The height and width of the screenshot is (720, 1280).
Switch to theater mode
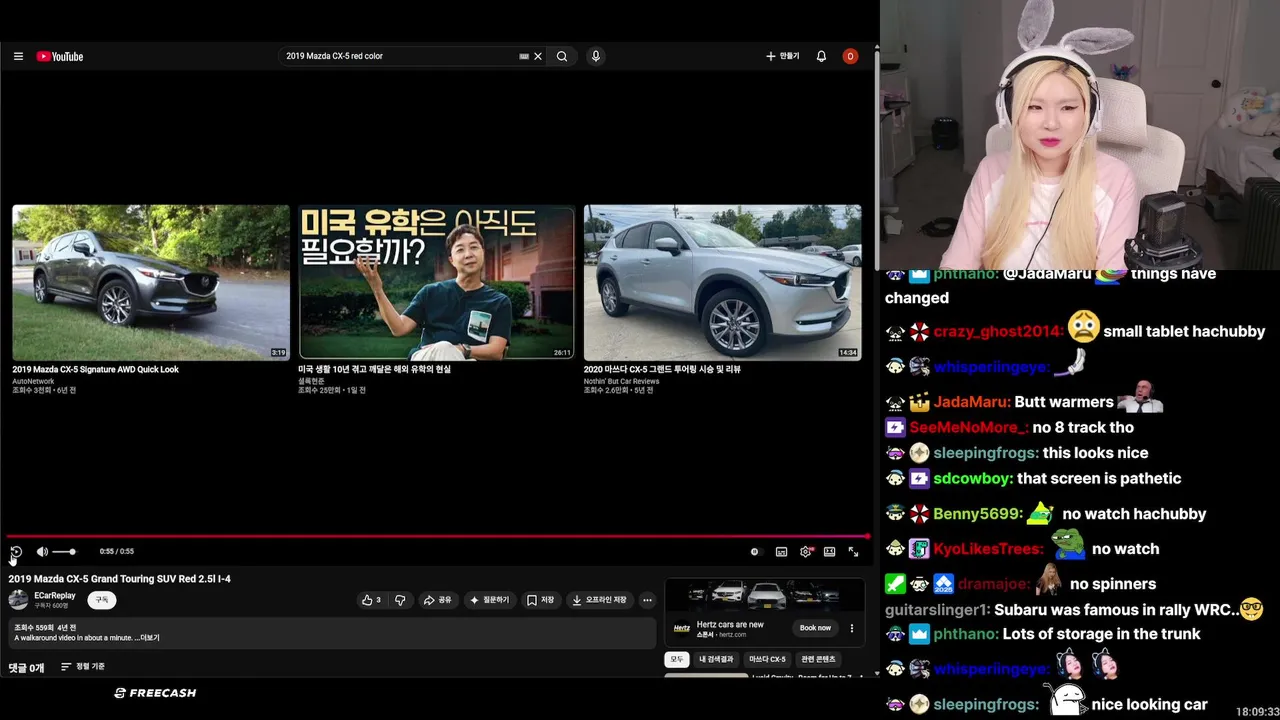point(830,552)
